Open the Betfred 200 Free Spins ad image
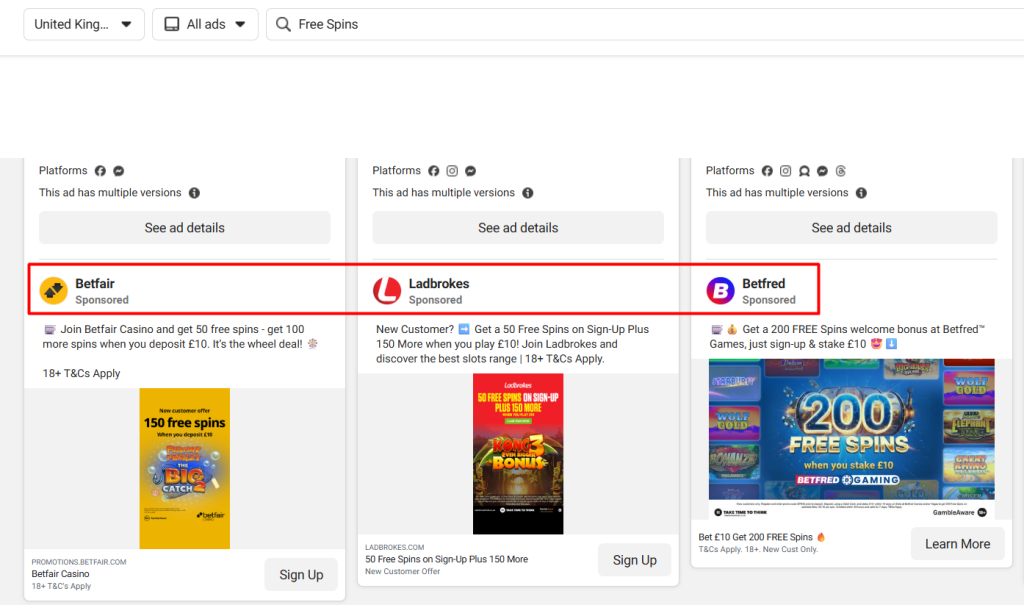 pos(851,440)
